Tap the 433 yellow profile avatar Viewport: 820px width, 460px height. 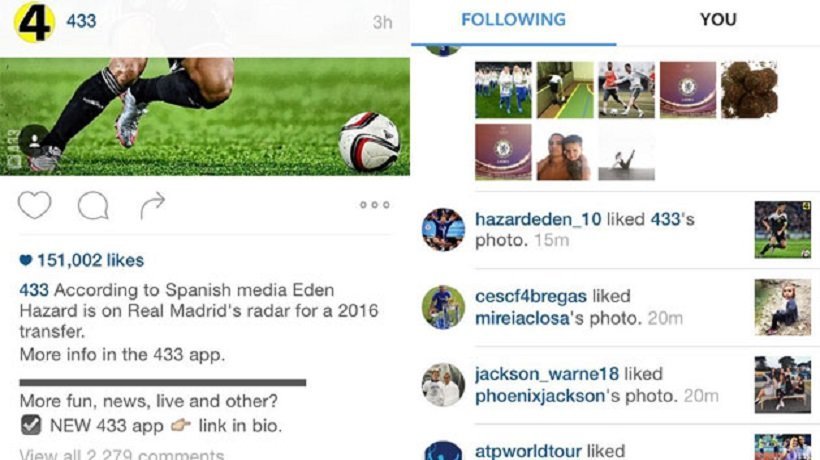pos(34,21)
